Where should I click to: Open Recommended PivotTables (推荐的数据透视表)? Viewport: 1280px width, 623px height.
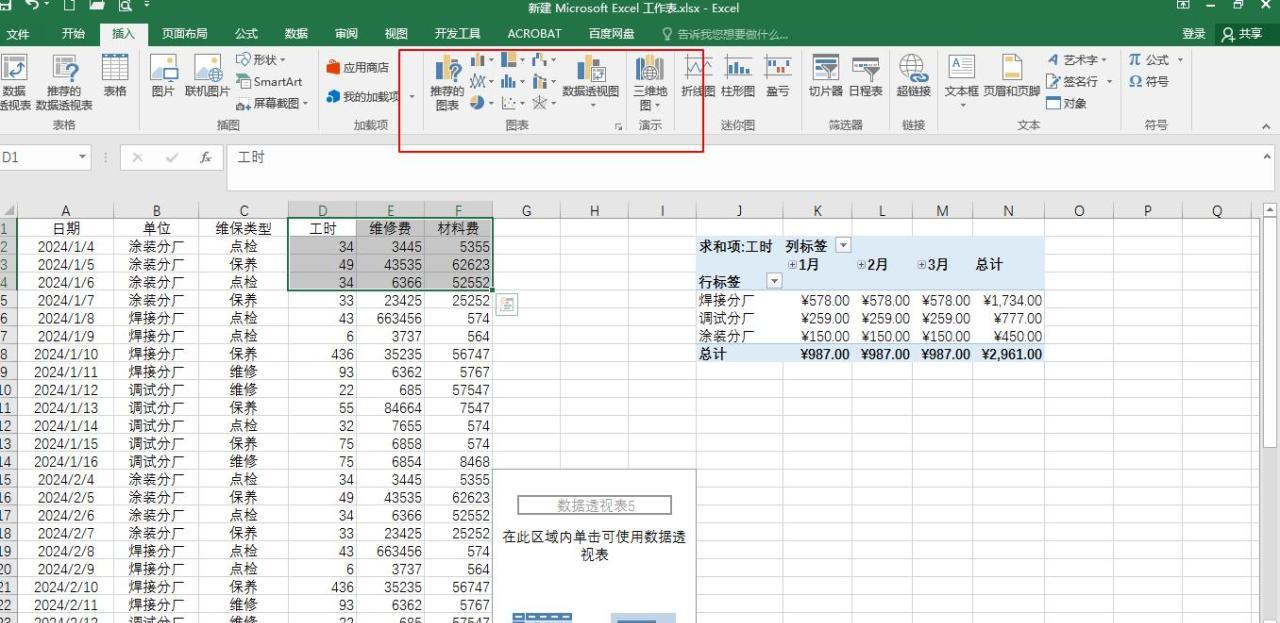(x=64, y=80)
